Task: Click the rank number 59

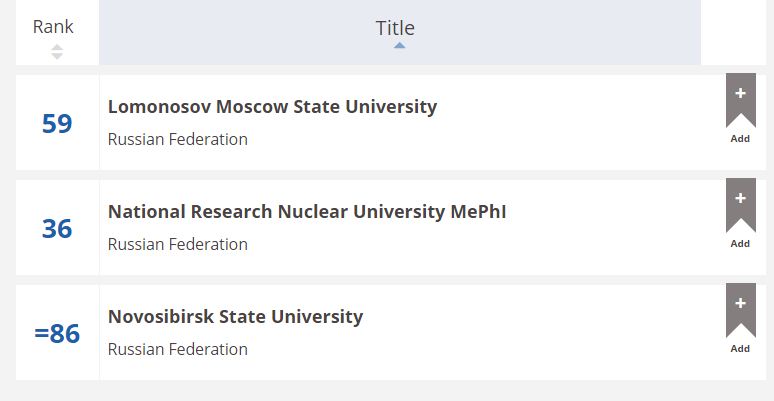Action: pos(57,123)
